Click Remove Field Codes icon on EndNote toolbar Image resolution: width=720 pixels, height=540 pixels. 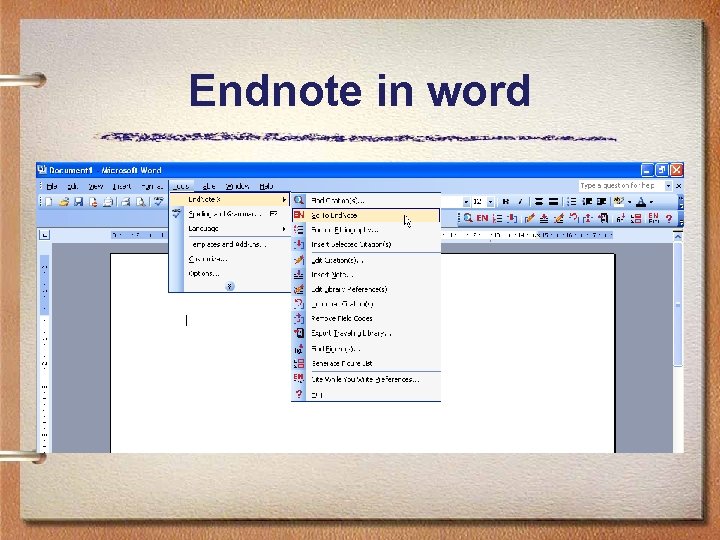[588, 218]
